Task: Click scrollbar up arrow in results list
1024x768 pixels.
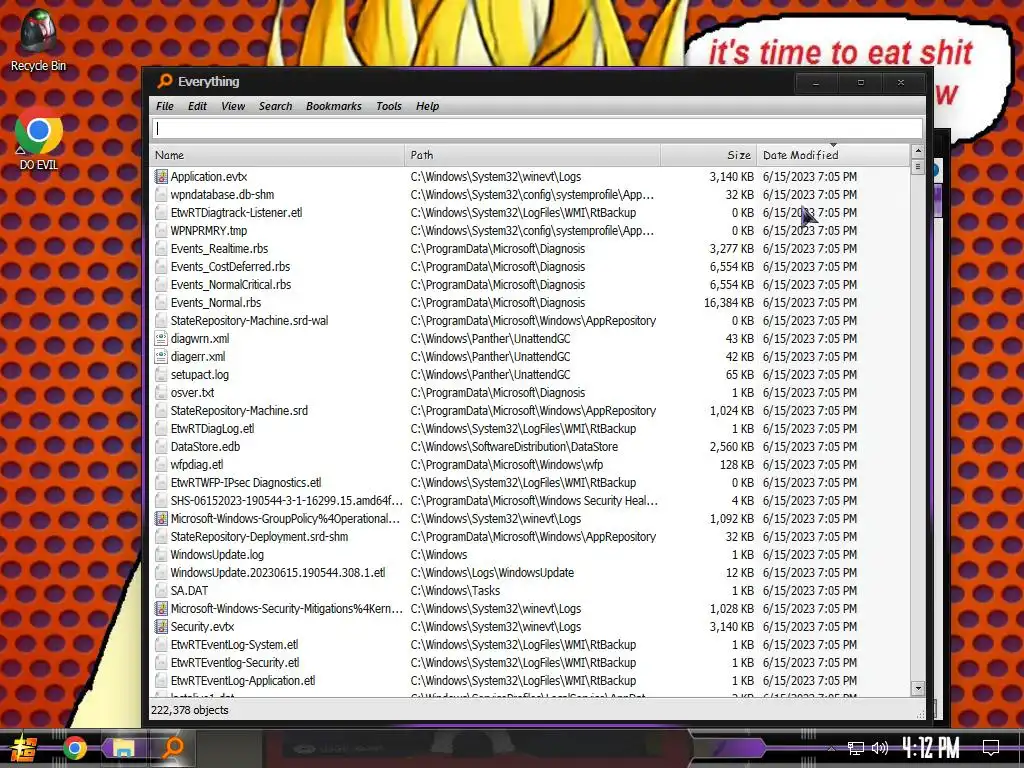Action: pyautogui.click(x=918, y=151)
